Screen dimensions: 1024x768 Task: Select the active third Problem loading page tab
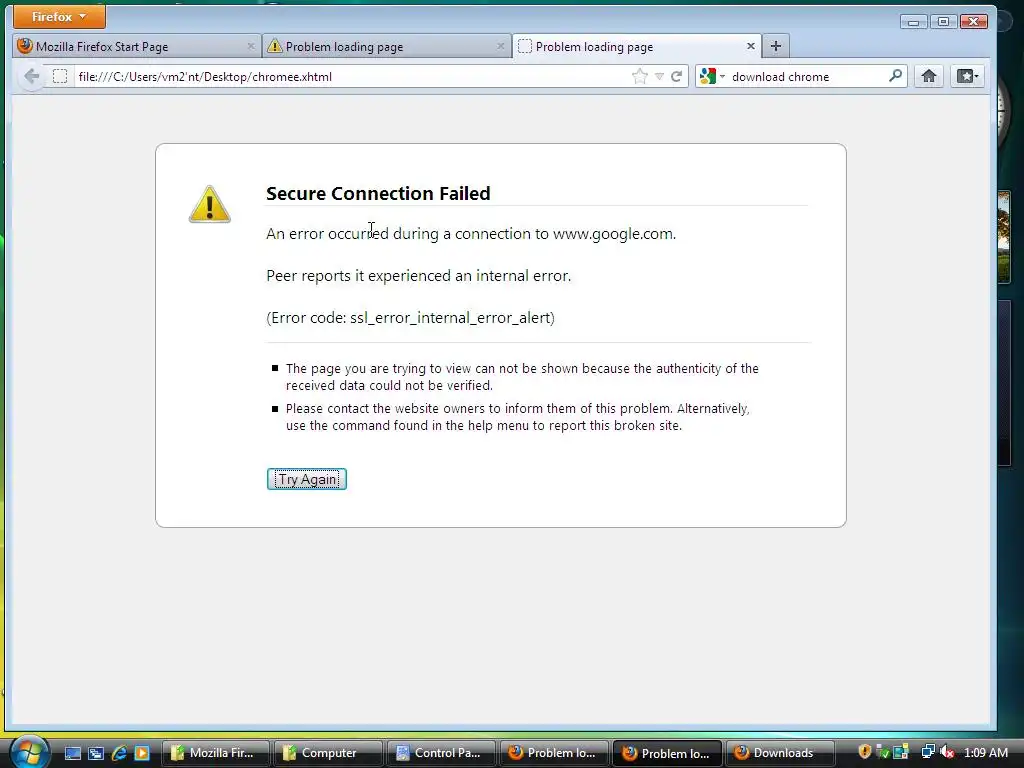[x=637, y=46]
